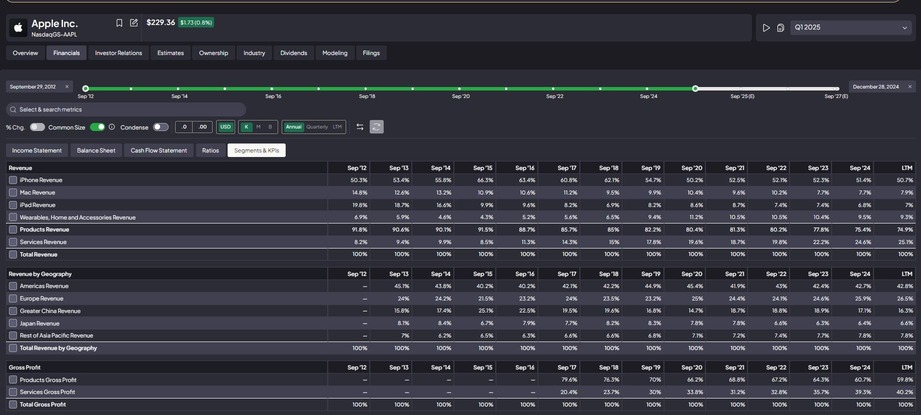
Task: Check the iPhone Revenue row checkbox
Action: click(13, 180)
